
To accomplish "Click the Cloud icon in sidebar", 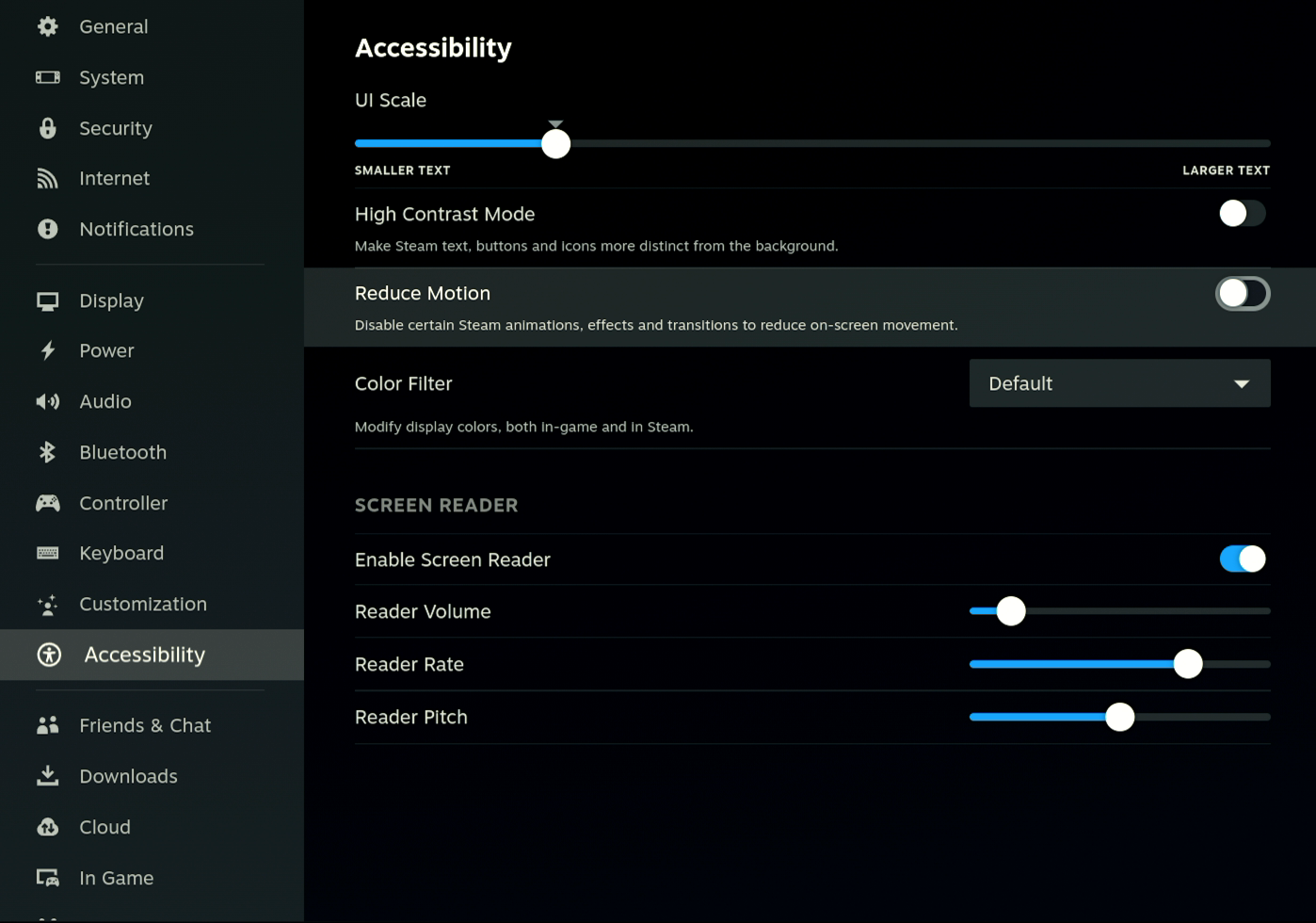I will [x=47, y=827].
